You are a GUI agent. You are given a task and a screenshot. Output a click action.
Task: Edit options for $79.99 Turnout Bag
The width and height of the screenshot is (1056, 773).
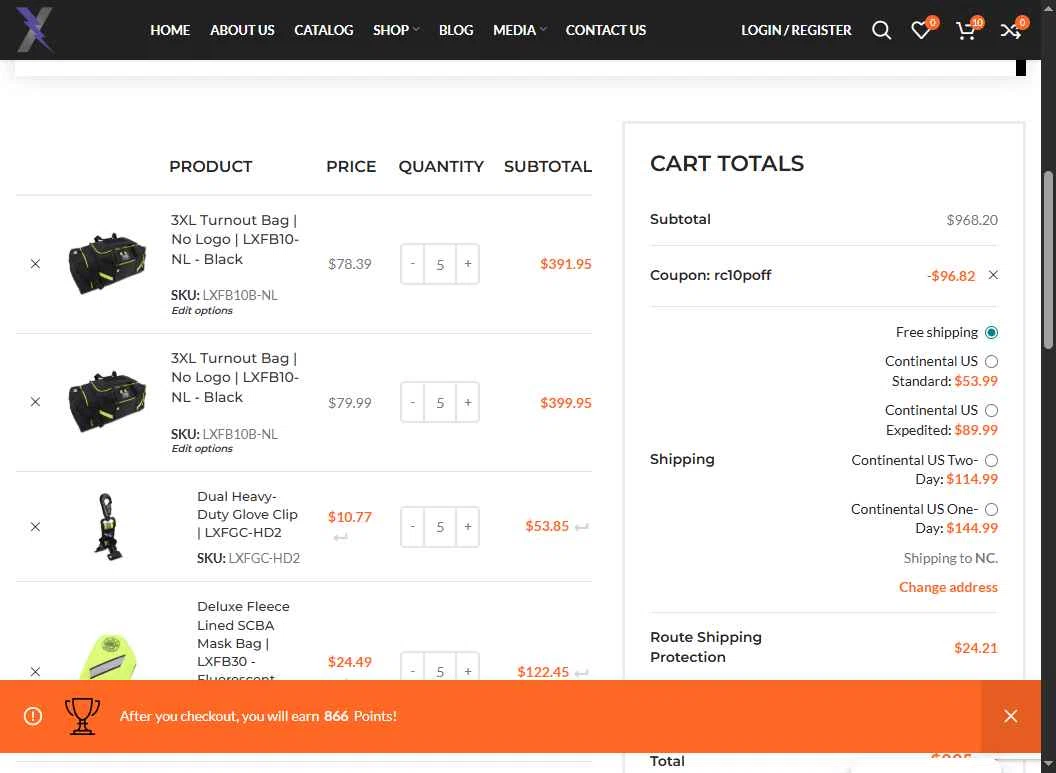pos(202,448)
